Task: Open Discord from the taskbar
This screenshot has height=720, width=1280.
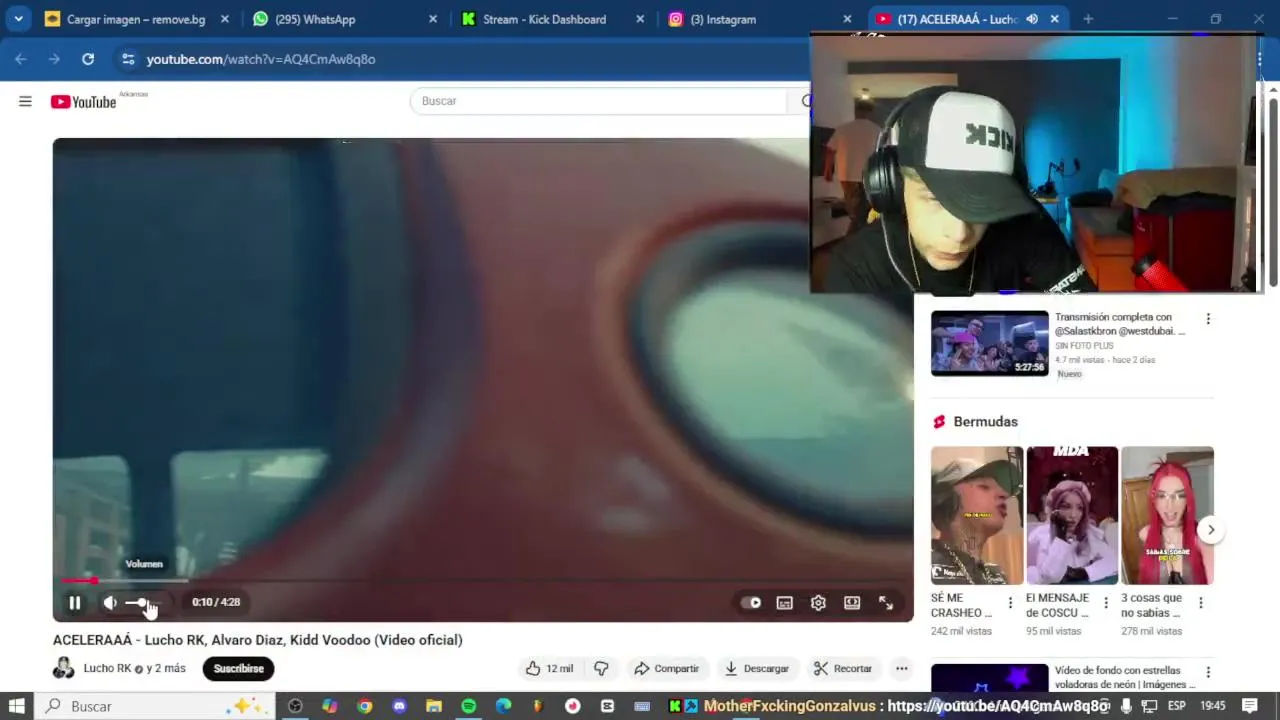Action: (x=399, y=706)
